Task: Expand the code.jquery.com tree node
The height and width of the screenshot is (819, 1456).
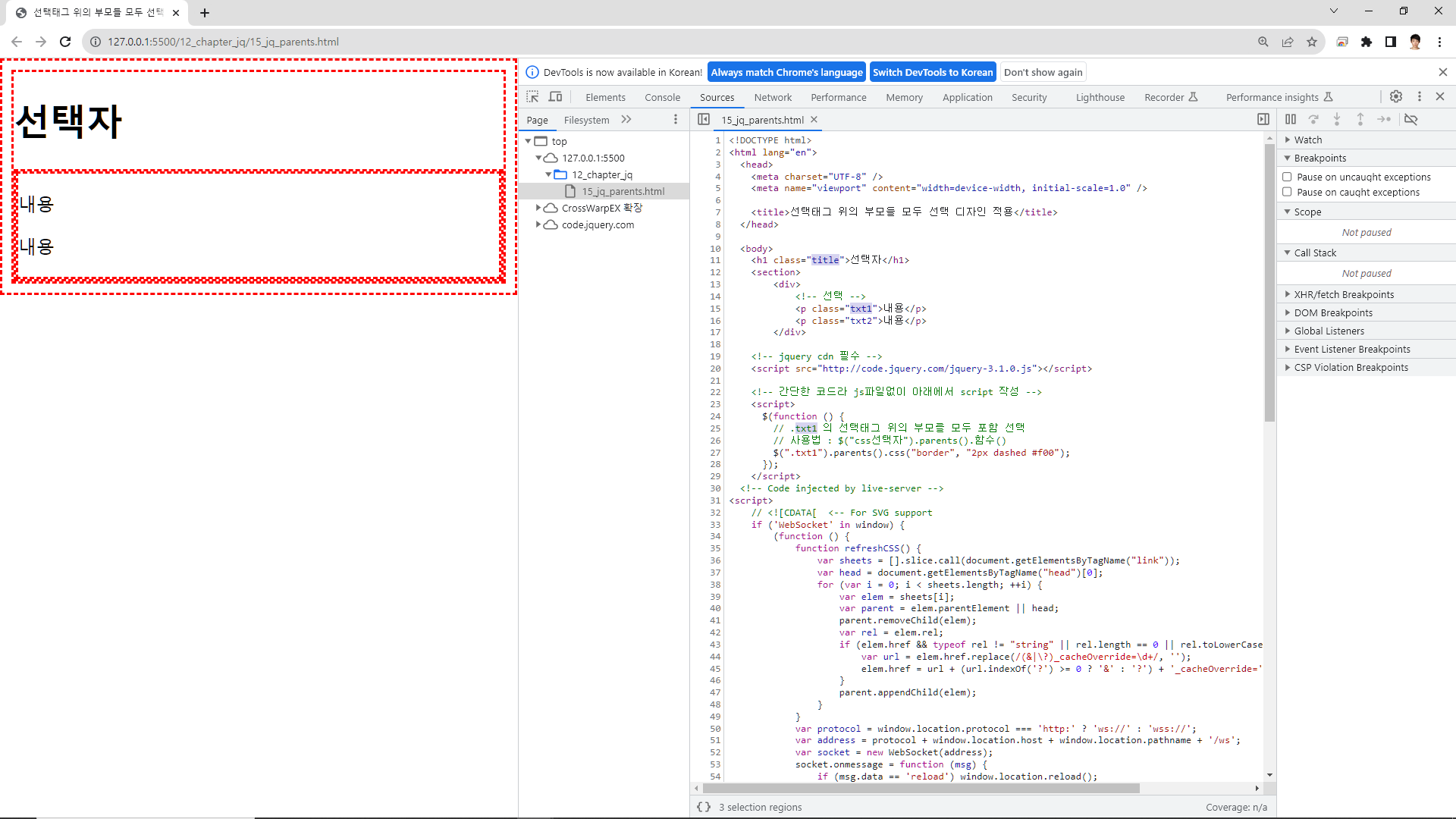Action: 538,224
